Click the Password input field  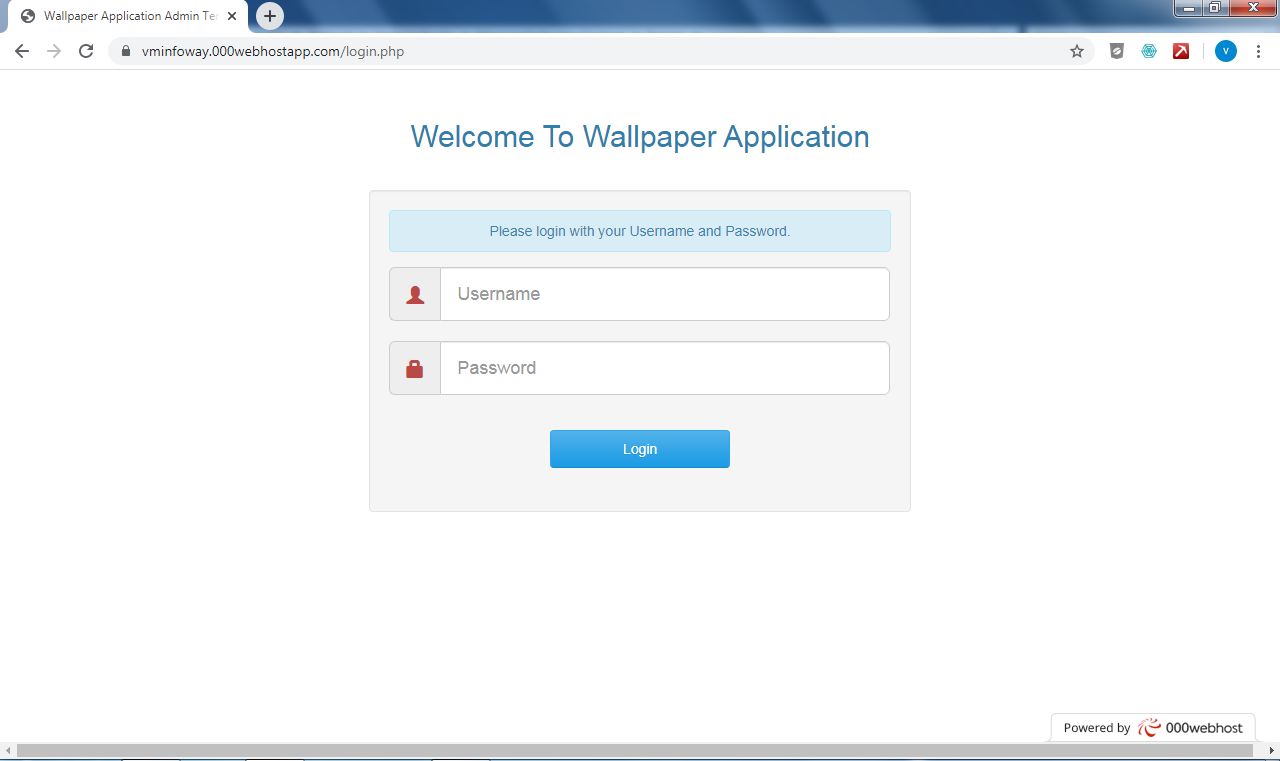tap(664, 368)
